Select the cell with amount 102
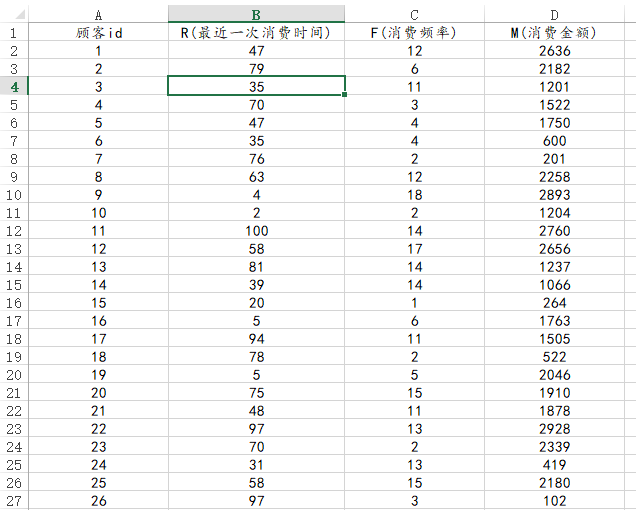The width and height of the screenshot is (636, 510). click(x=554, y=500)
